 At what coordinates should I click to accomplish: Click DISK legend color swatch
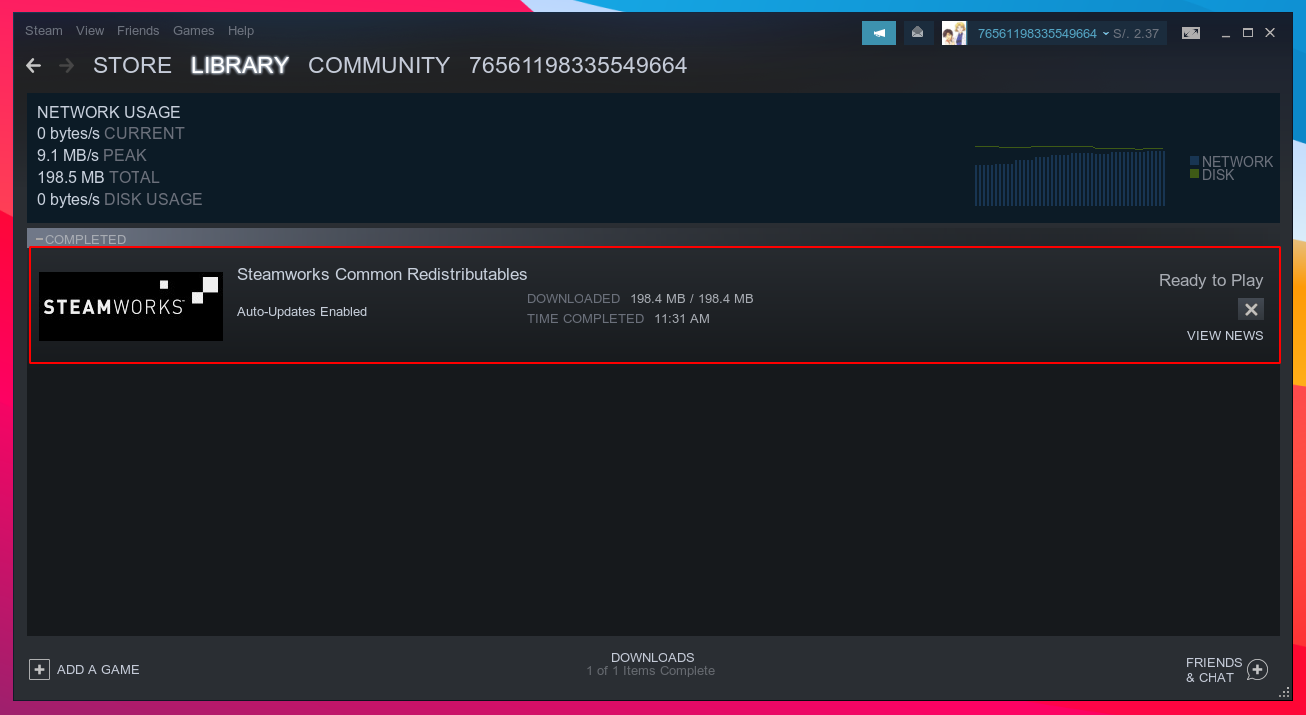pyautogui.click(x=1194, y=174)
